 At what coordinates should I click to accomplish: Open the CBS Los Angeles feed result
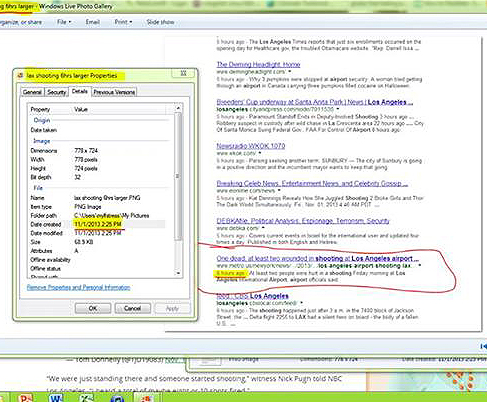point(252,296)
